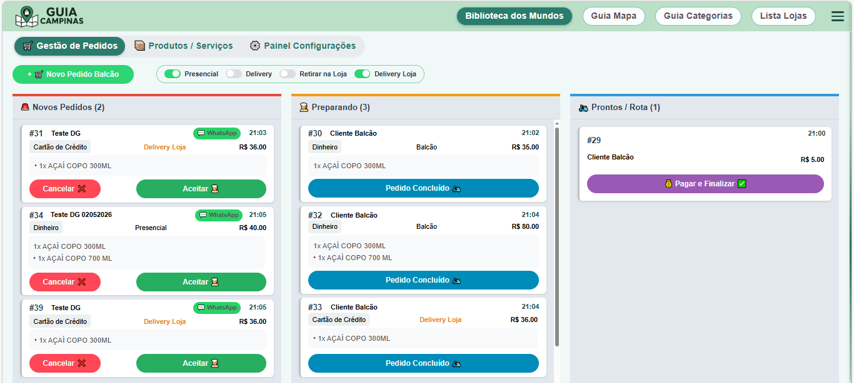Open the Gestão de Pedidos tab
854x383 pixels.
coord(70,46)
